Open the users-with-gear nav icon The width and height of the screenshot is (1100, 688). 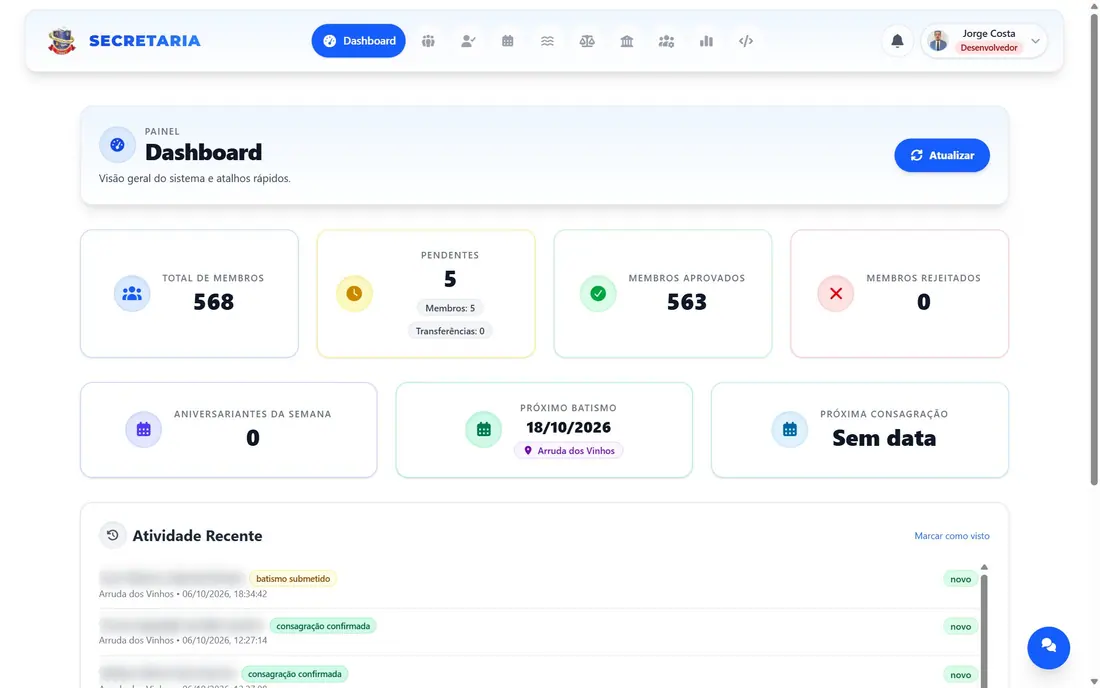tap(666, 41)
